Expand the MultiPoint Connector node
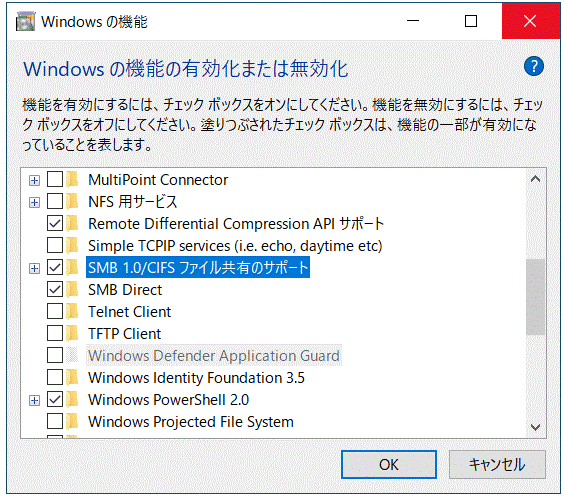The height and width of the screenshot is (497, 566). pos(34,180)
